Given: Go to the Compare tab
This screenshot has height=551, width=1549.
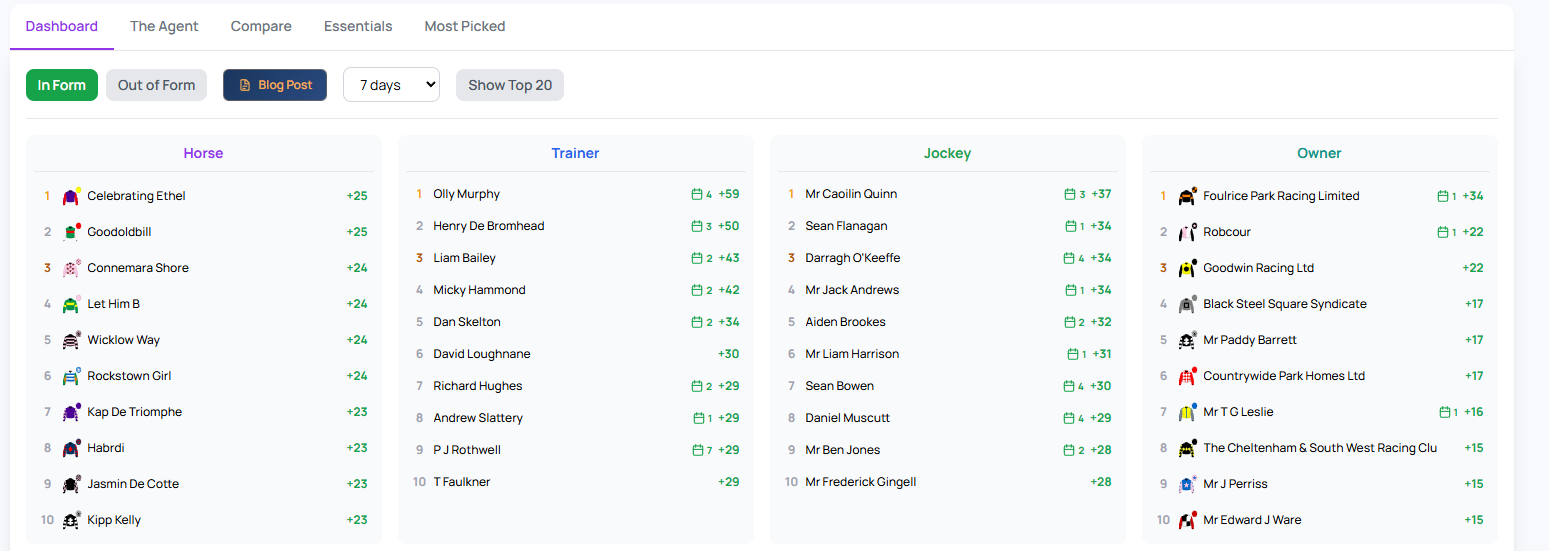Looking at the screenshot, I should tap(261, 26).
